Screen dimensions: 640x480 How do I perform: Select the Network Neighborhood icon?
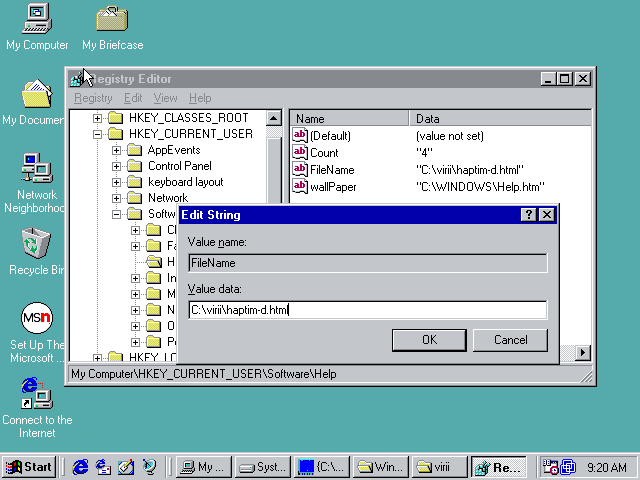click(x=37, y=168)
